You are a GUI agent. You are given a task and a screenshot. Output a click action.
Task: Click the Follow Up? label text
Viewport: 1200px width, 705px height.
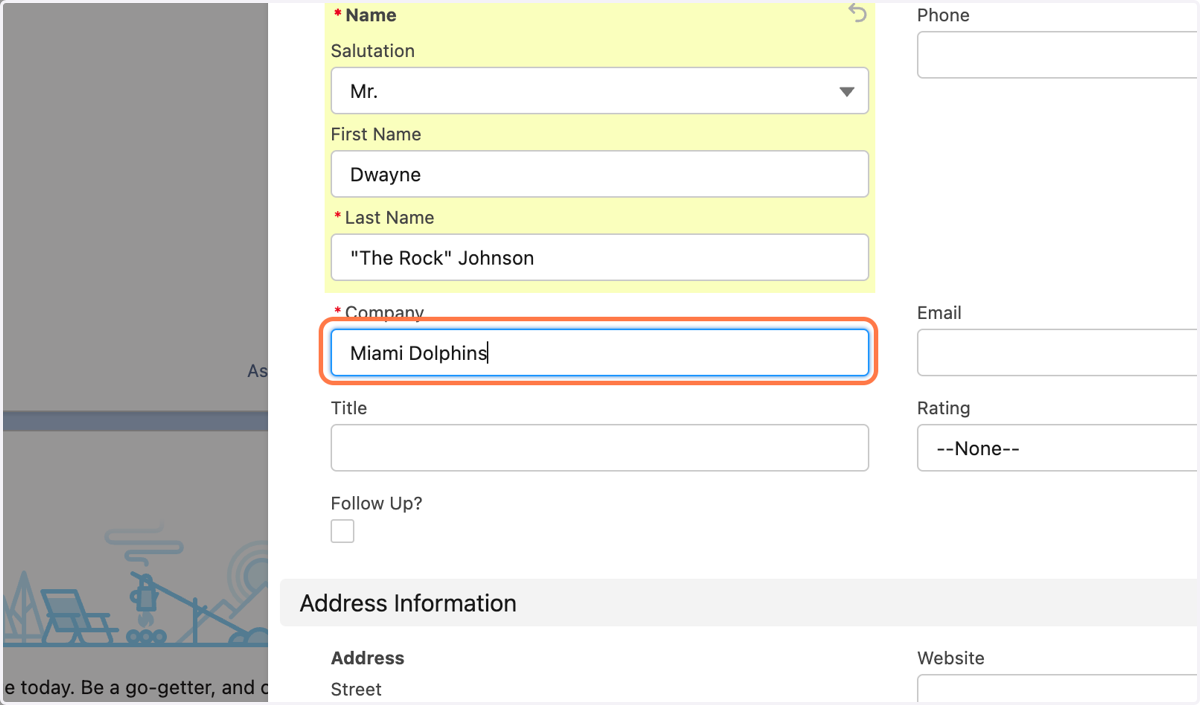pyautogui.click(x=377, y=503)
